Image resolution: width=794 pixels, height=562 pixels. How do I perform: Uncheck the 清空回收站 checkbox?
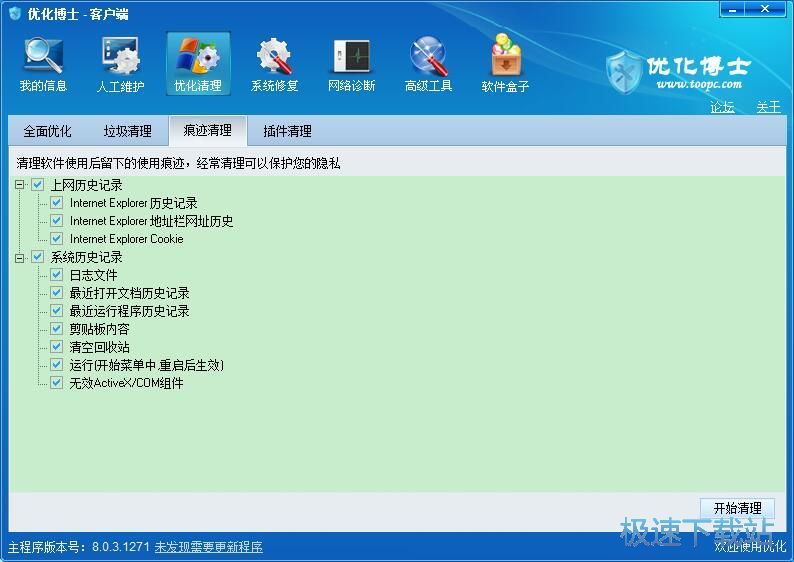pyautogui.click(x=57, y=347)
